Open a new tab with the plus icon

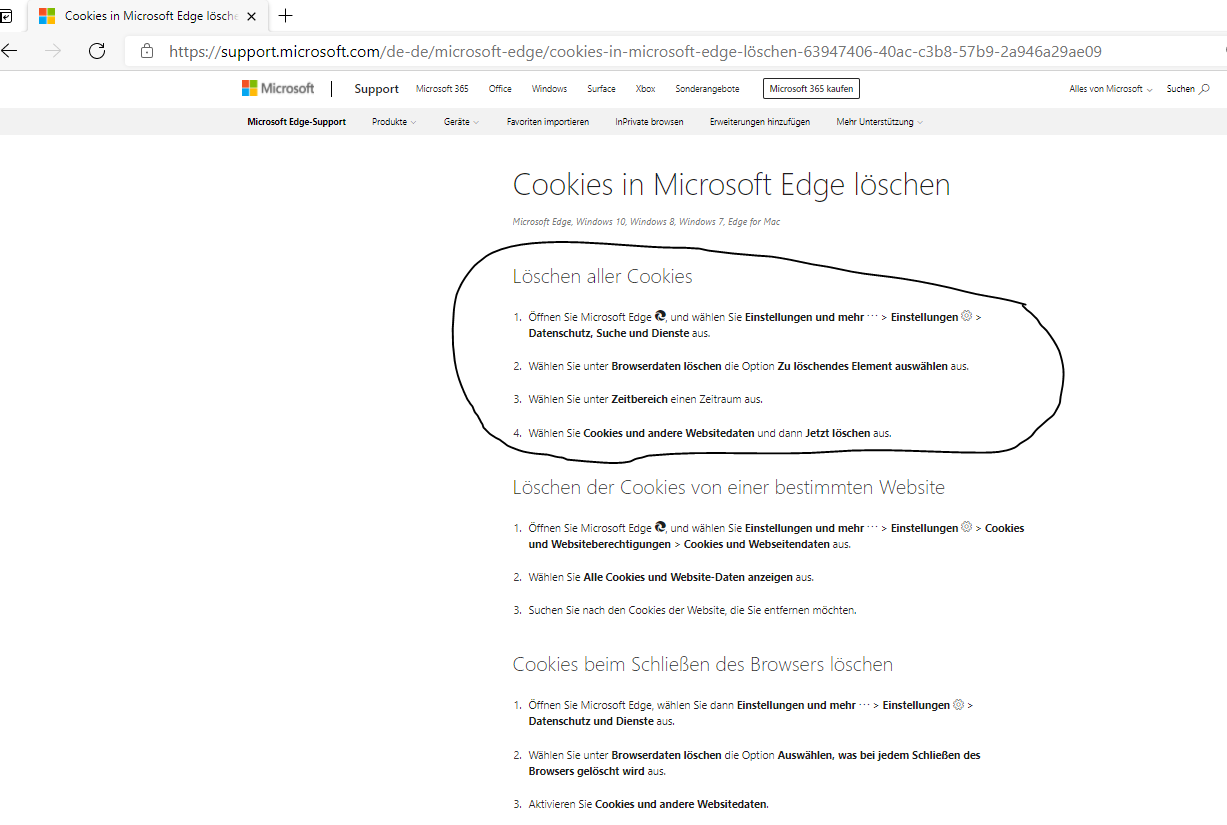click(x=286, y=16)
